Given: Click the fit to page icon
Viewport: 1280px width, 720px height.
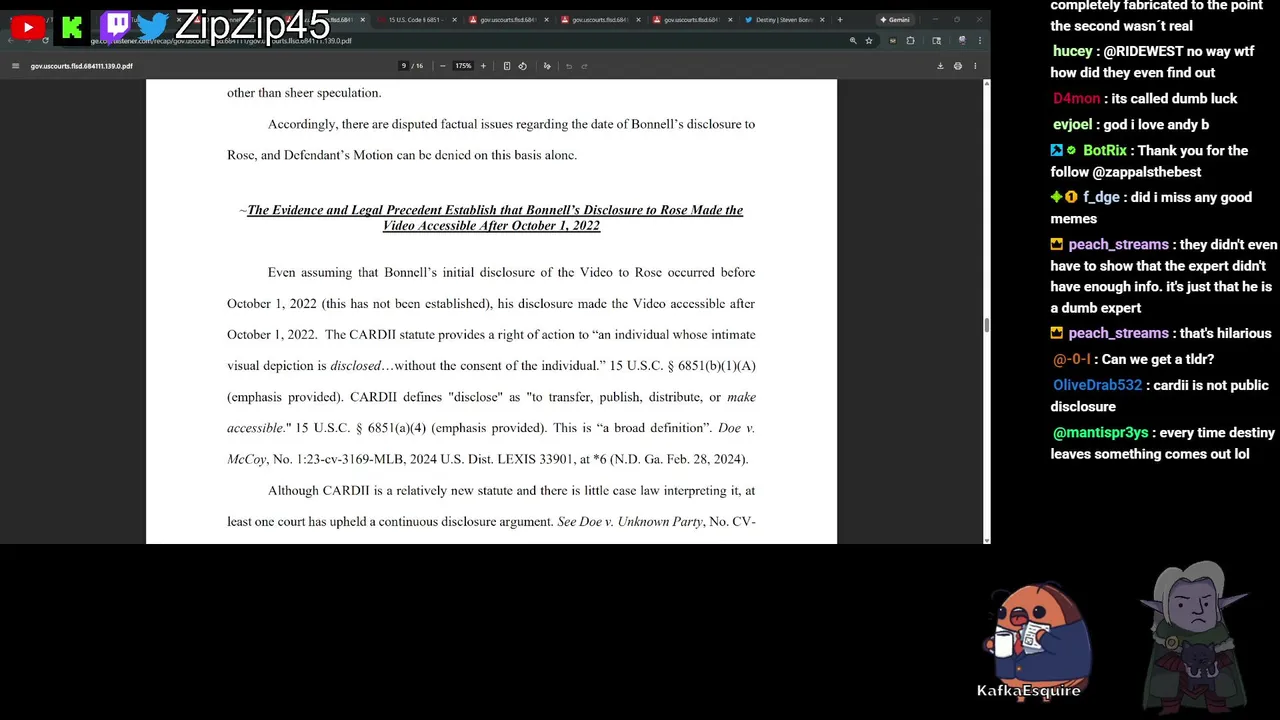Looking at the screenshot, I should pyautogui.click(x=507, y=66).
